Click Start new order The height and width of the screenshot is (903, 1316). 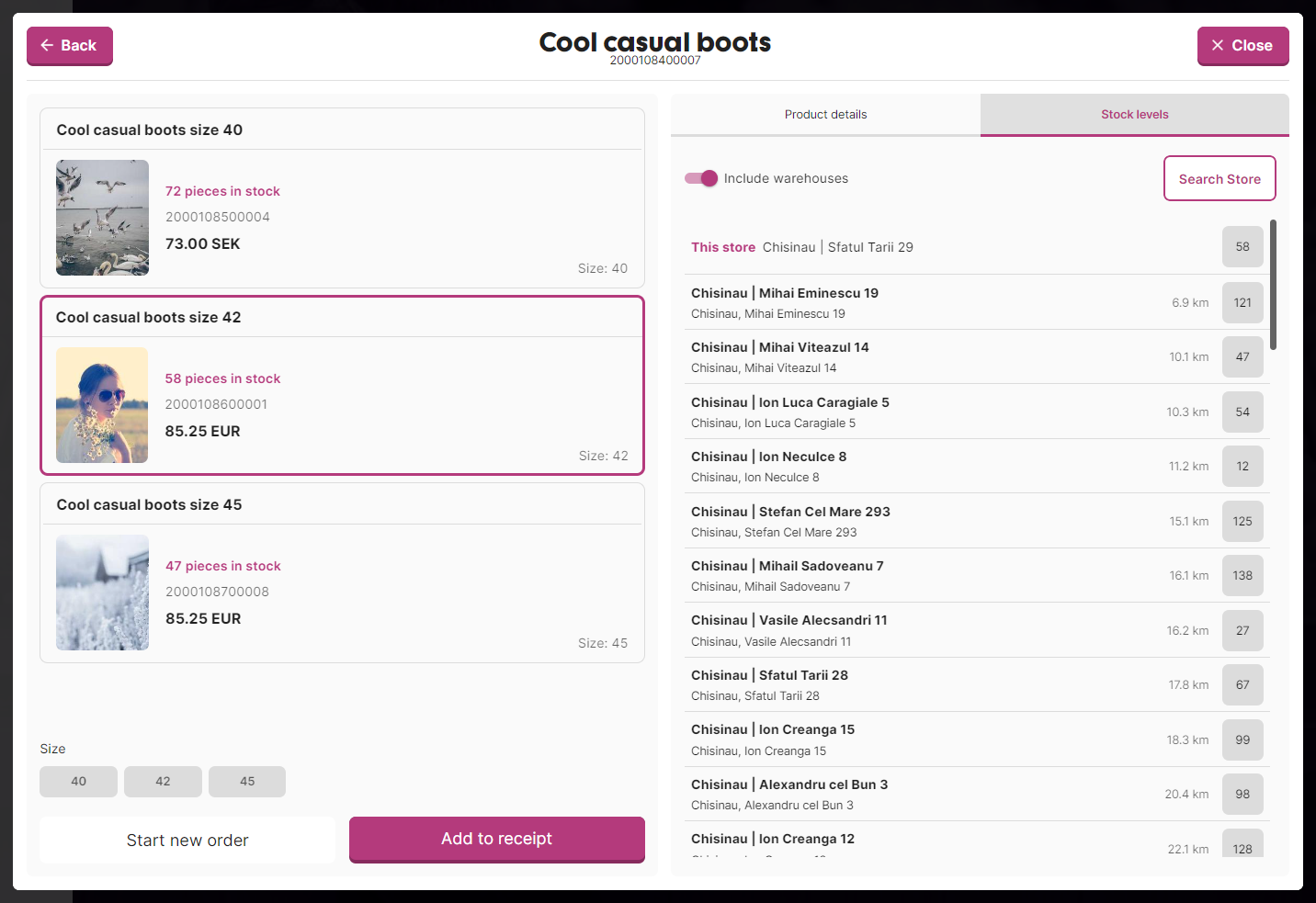[187, 840]
